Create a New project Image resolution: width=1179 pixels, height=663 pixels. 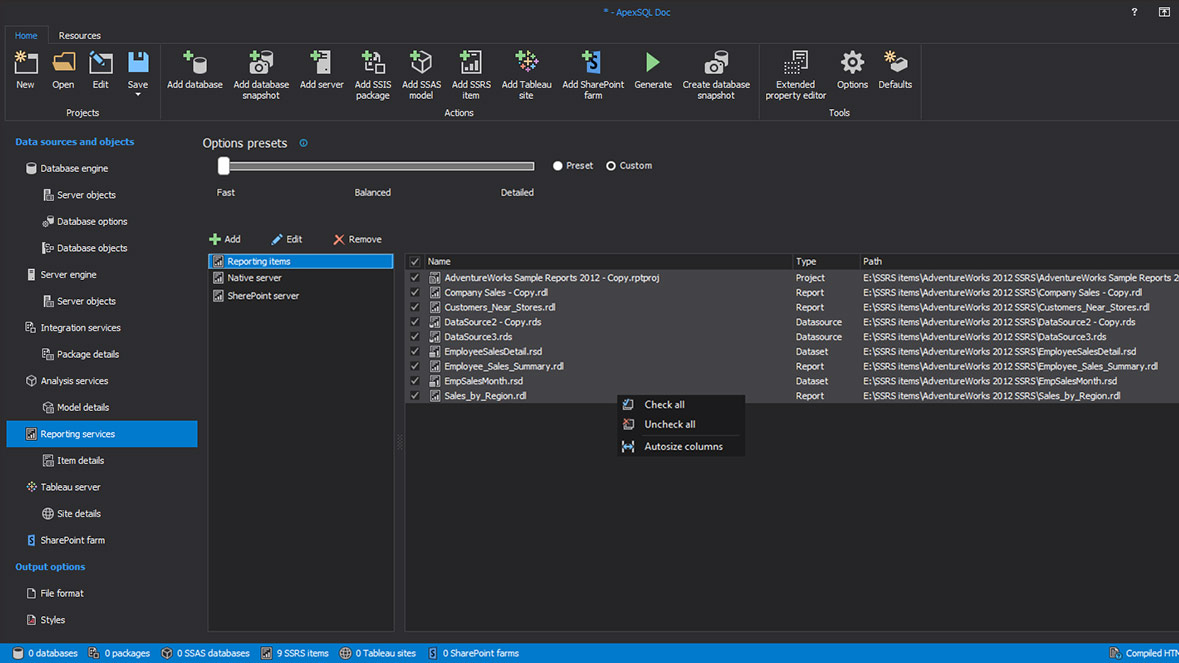[x=26, y=70]
